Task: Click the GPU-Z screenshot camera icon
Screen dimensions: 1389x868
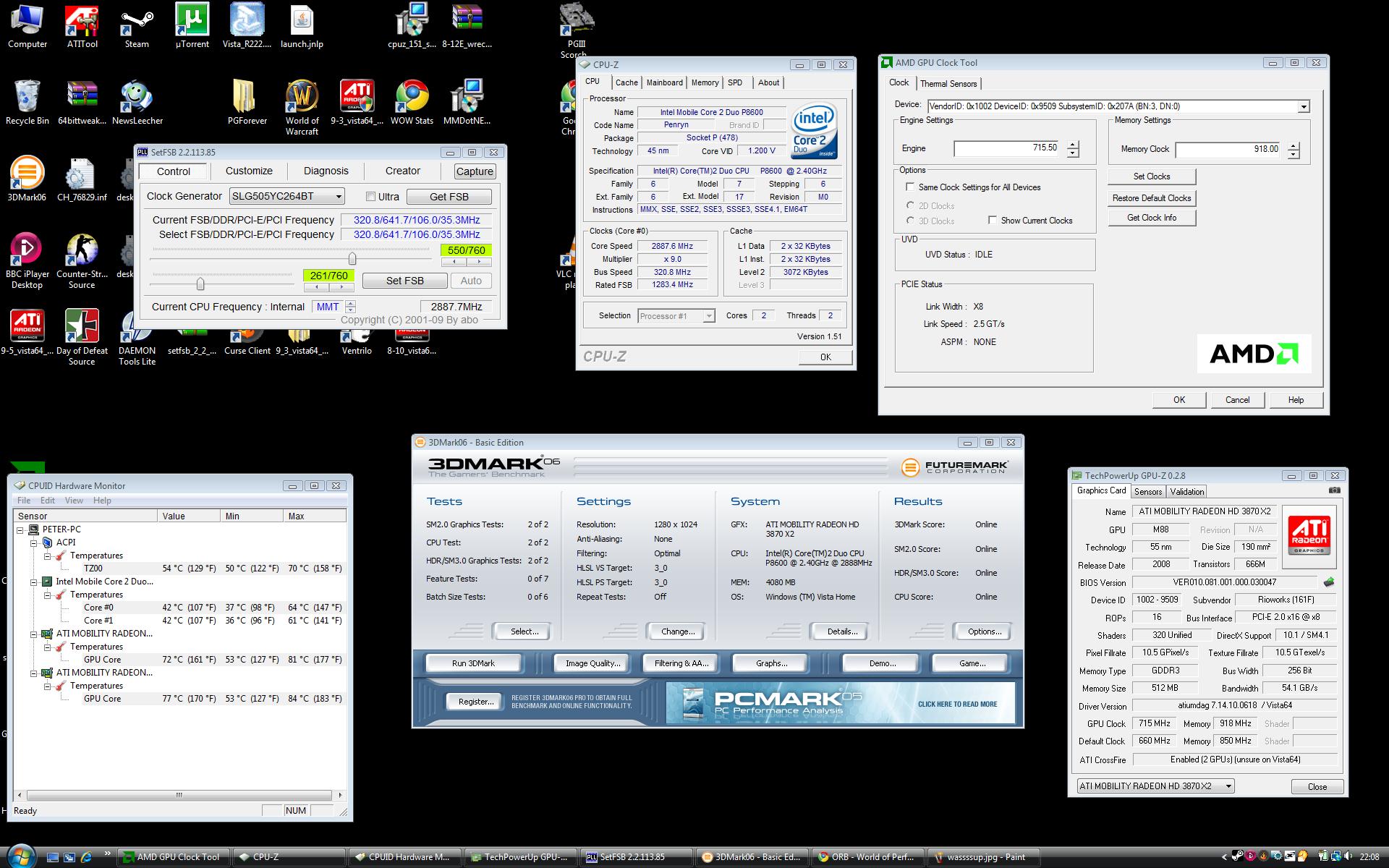Action: point(1334,490)
